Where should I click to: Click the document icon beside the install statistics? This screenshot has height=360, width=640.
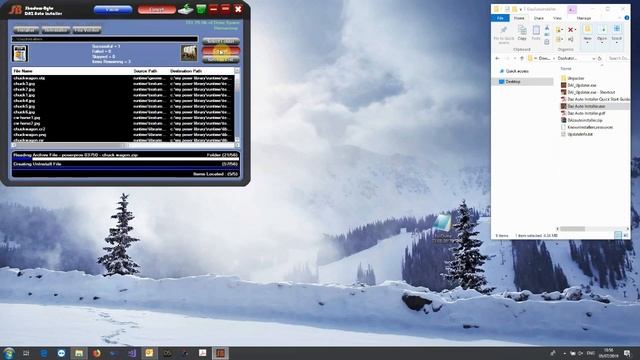20,53
